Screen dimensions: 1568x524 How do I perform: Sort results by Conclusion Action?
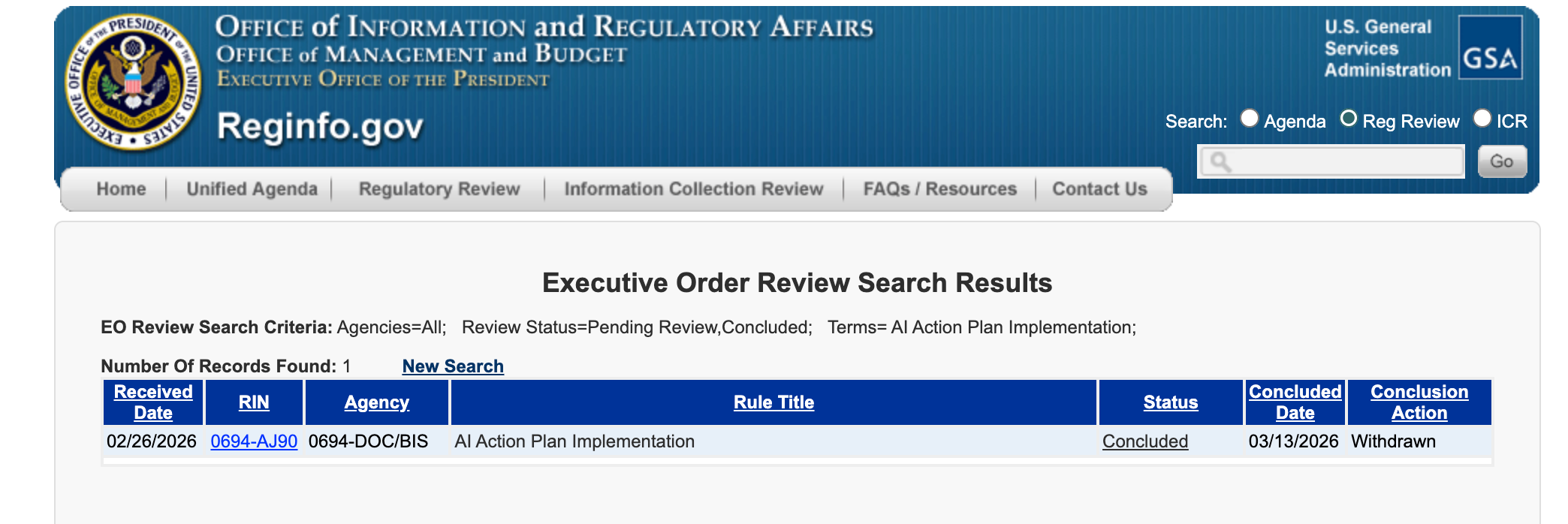click(1419, 402)
